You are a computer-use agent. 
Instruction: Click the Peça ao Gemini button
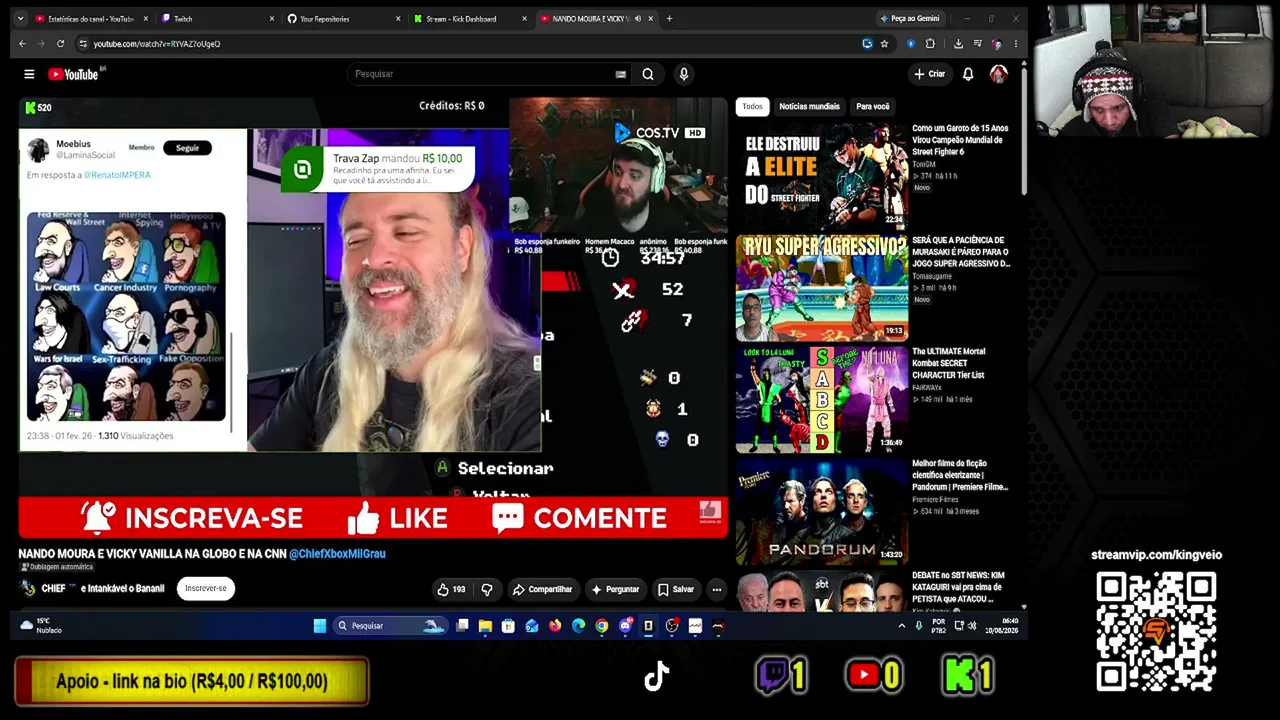[909, 19]
